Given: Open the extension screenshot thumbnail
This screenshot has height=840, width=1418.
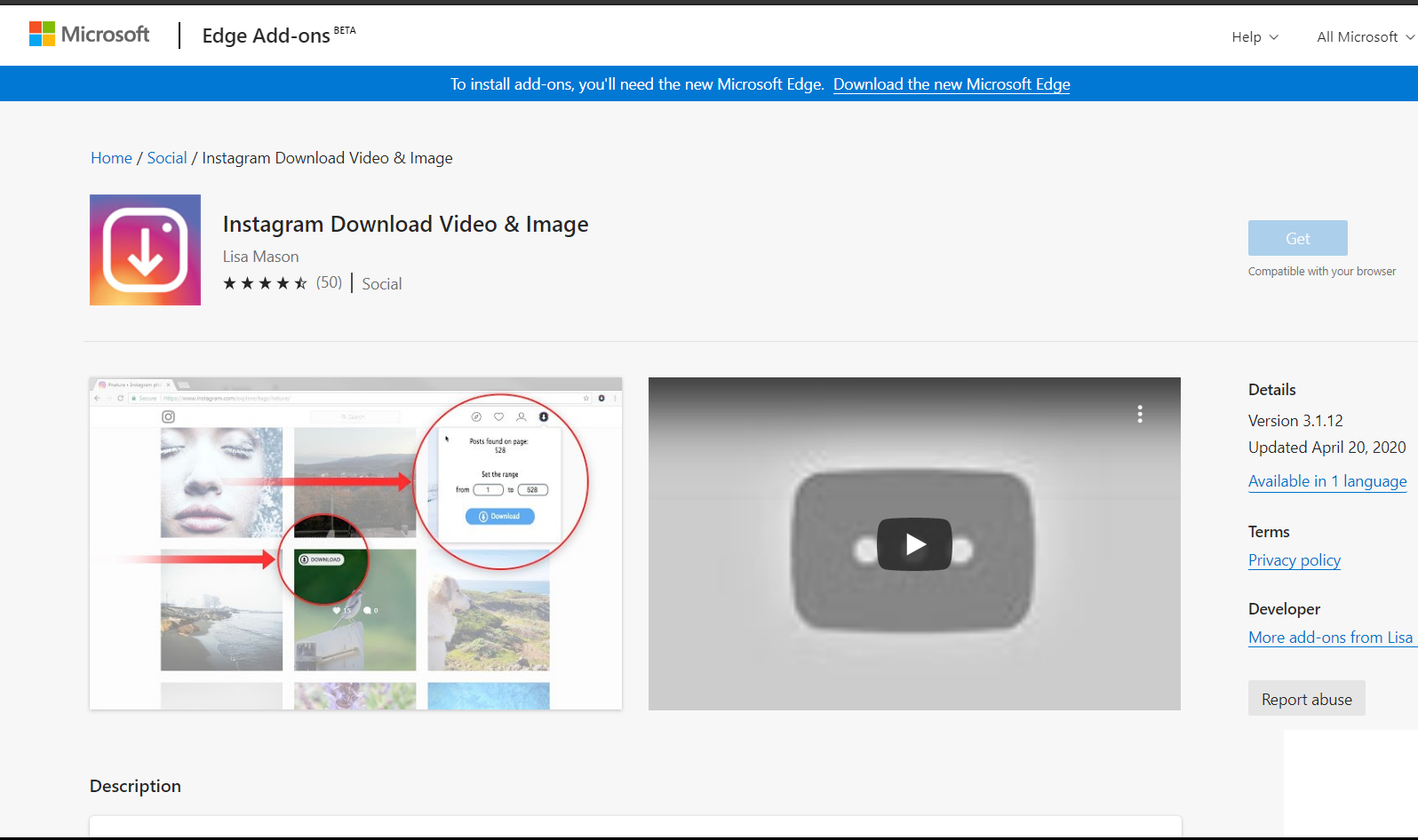Looking at the screenshot, I should pyautogui.click(x=355, y=543).
